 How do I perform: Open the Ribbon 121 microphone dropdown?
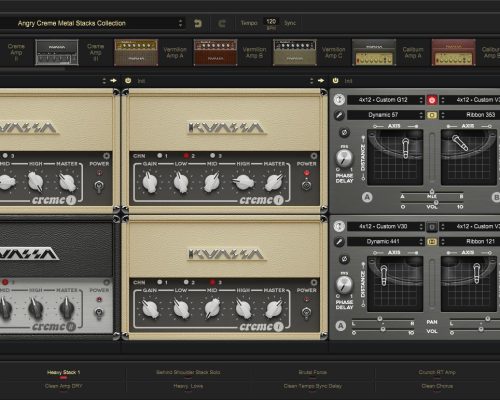(x=470, y=242)
